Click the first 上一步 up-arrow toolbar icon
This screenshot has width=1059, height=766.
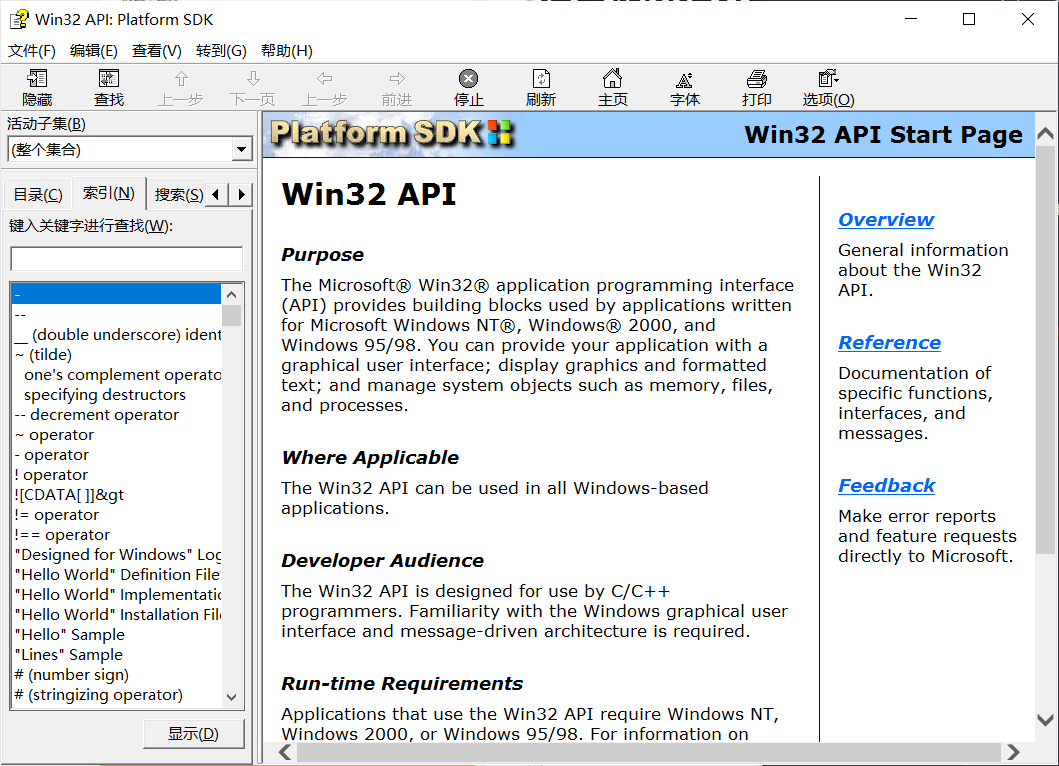point(181,88)
